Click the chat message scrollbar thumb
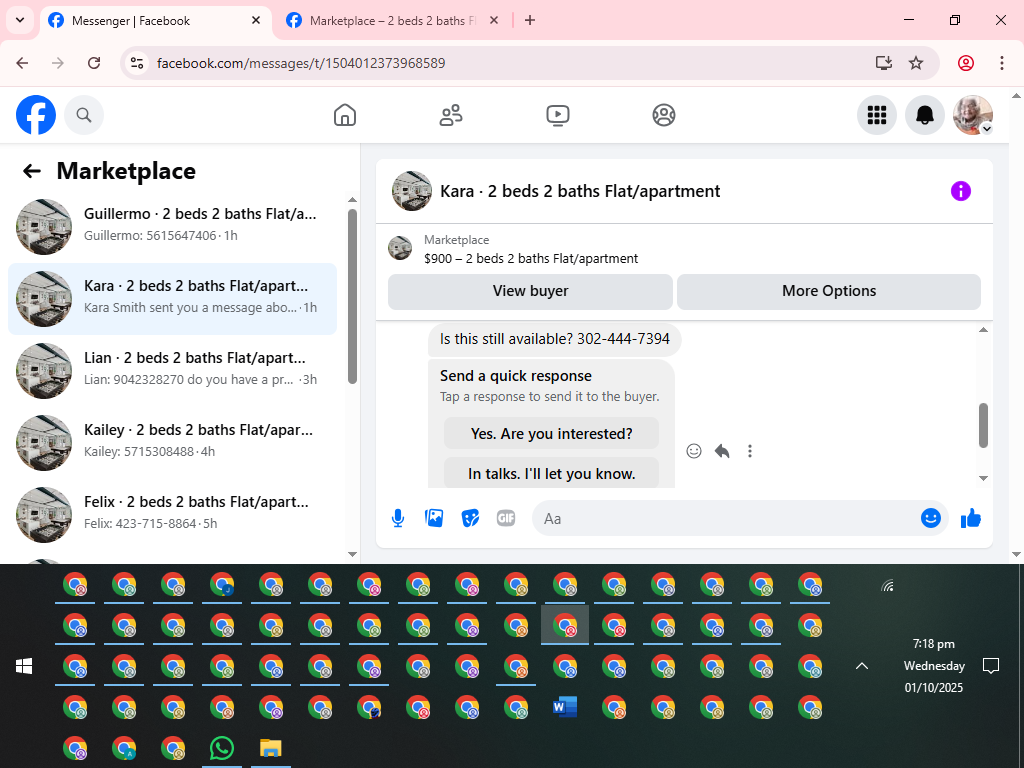This screenshot has height=768, width=1024. click(984, 425)
